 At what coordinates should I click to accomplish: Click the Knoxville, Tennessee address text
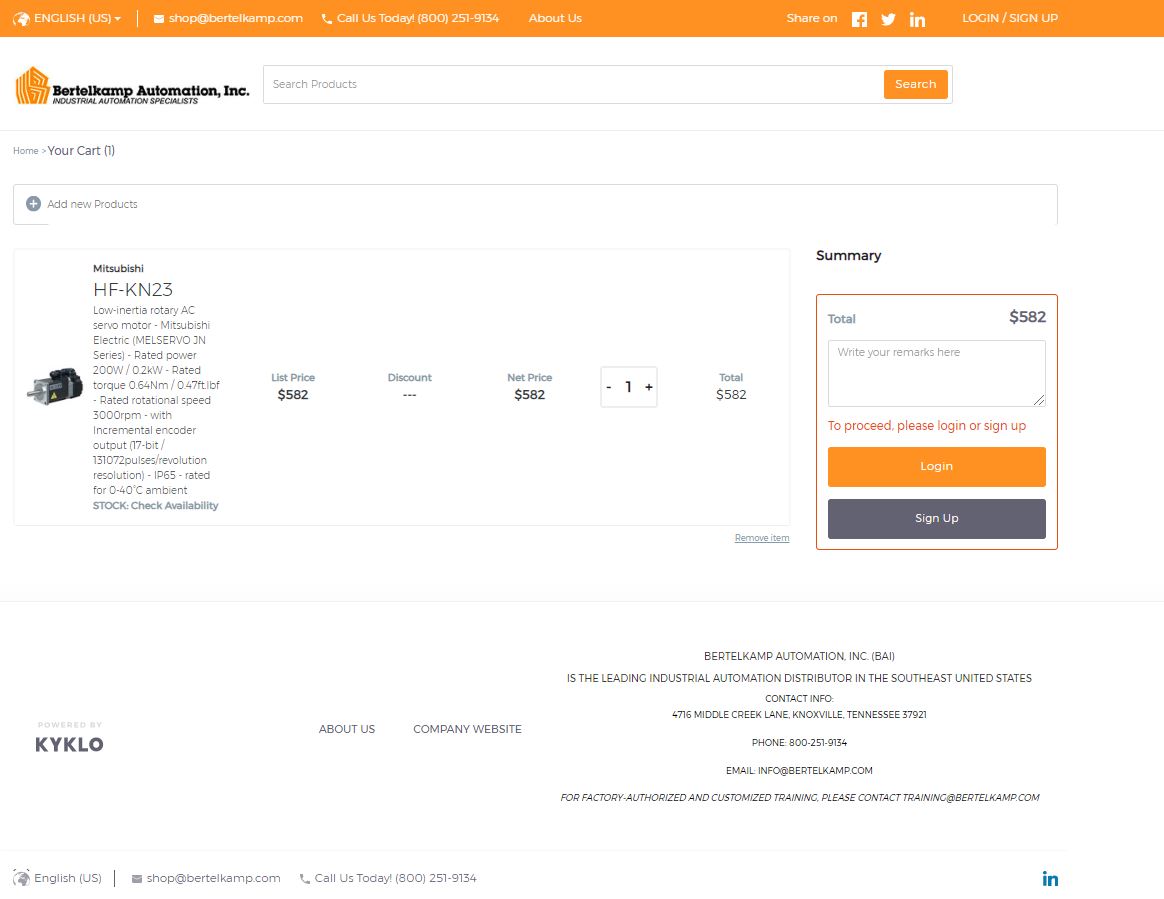click(x=799, y=715)
